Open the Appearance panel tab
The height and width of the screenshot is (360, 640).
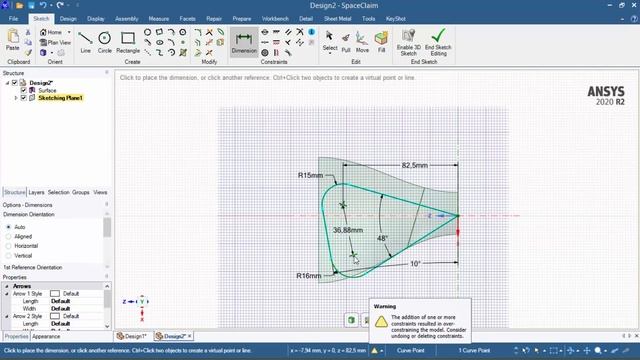click(46, 337)
